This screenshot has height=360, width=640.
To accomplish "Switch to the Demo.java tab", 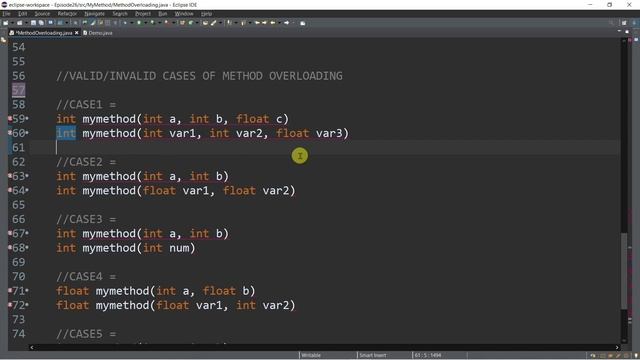I will [x=98, y=33].
